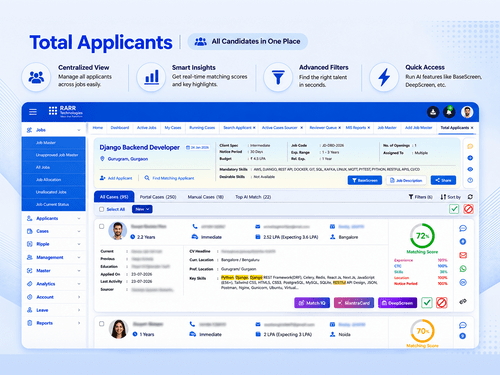The image size is (500, 375).
Task: Click the phone icon on first candidate
Action: click(195, 226)
